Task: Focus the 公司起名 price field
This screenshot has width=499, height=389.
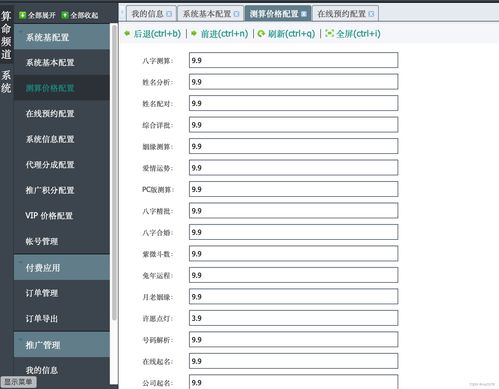Action: pos(293,382)
